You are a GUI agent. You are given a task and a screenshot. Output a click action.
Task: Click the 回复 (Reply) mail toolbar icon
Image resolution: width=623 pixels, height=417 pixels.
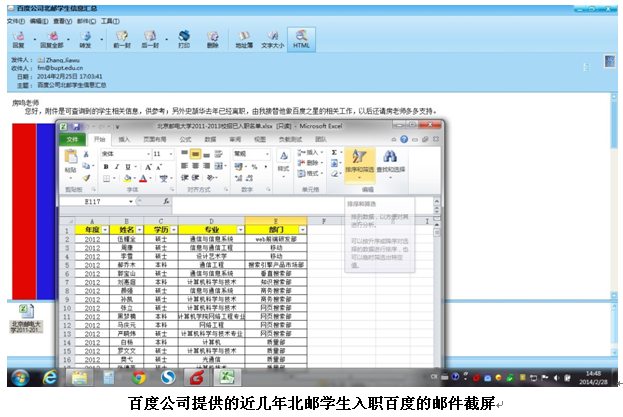coord(19,39)
